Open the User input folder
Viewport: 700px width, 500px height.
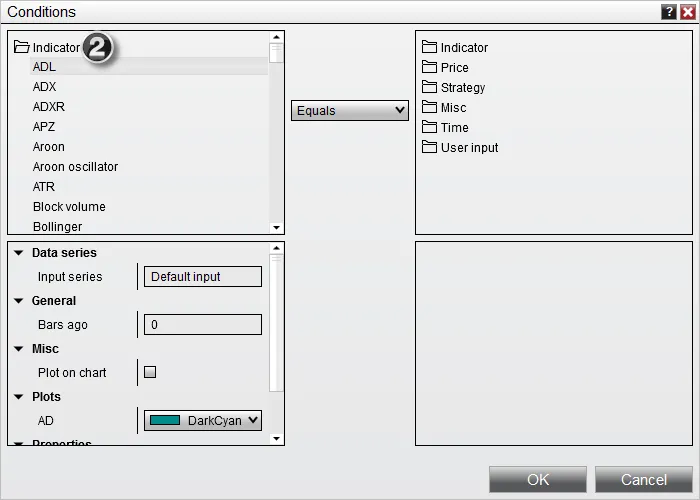pos(460,147)
